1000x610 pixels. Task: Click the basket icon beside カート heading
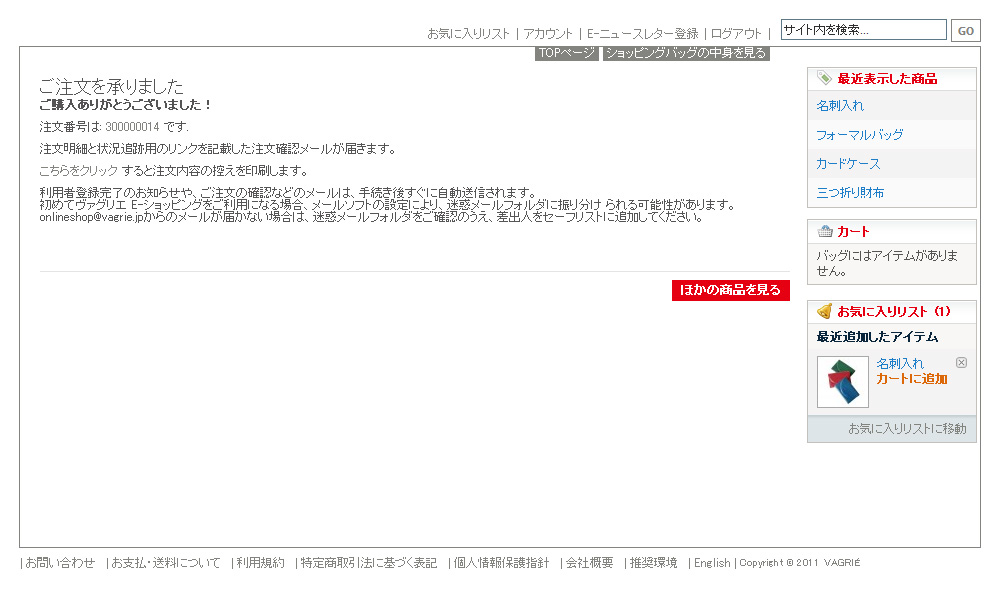tap(825, 232)
